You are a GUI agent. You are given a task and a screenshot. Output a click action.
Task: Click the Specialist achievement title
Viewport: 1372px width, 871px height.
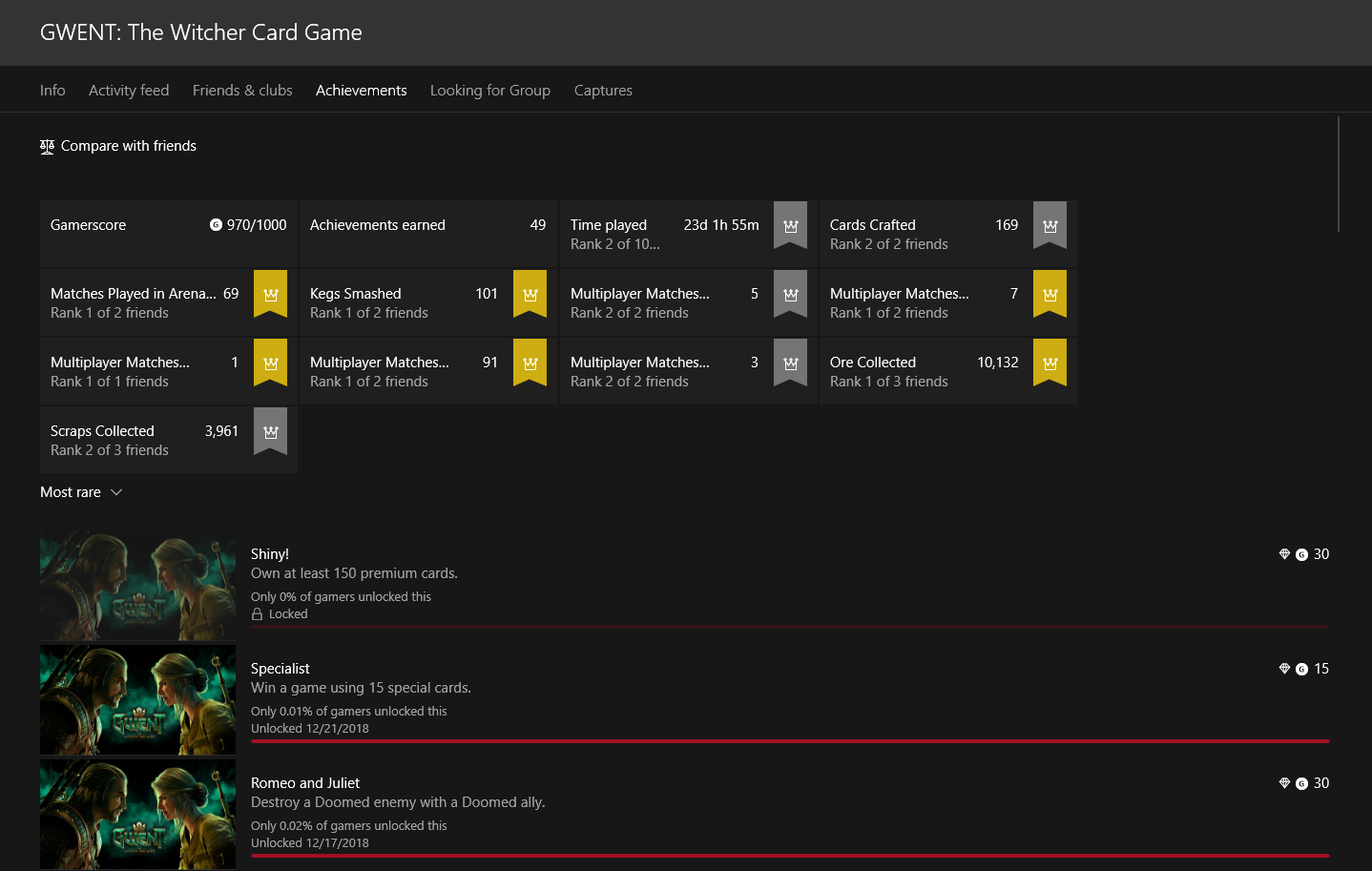point(281,669)
